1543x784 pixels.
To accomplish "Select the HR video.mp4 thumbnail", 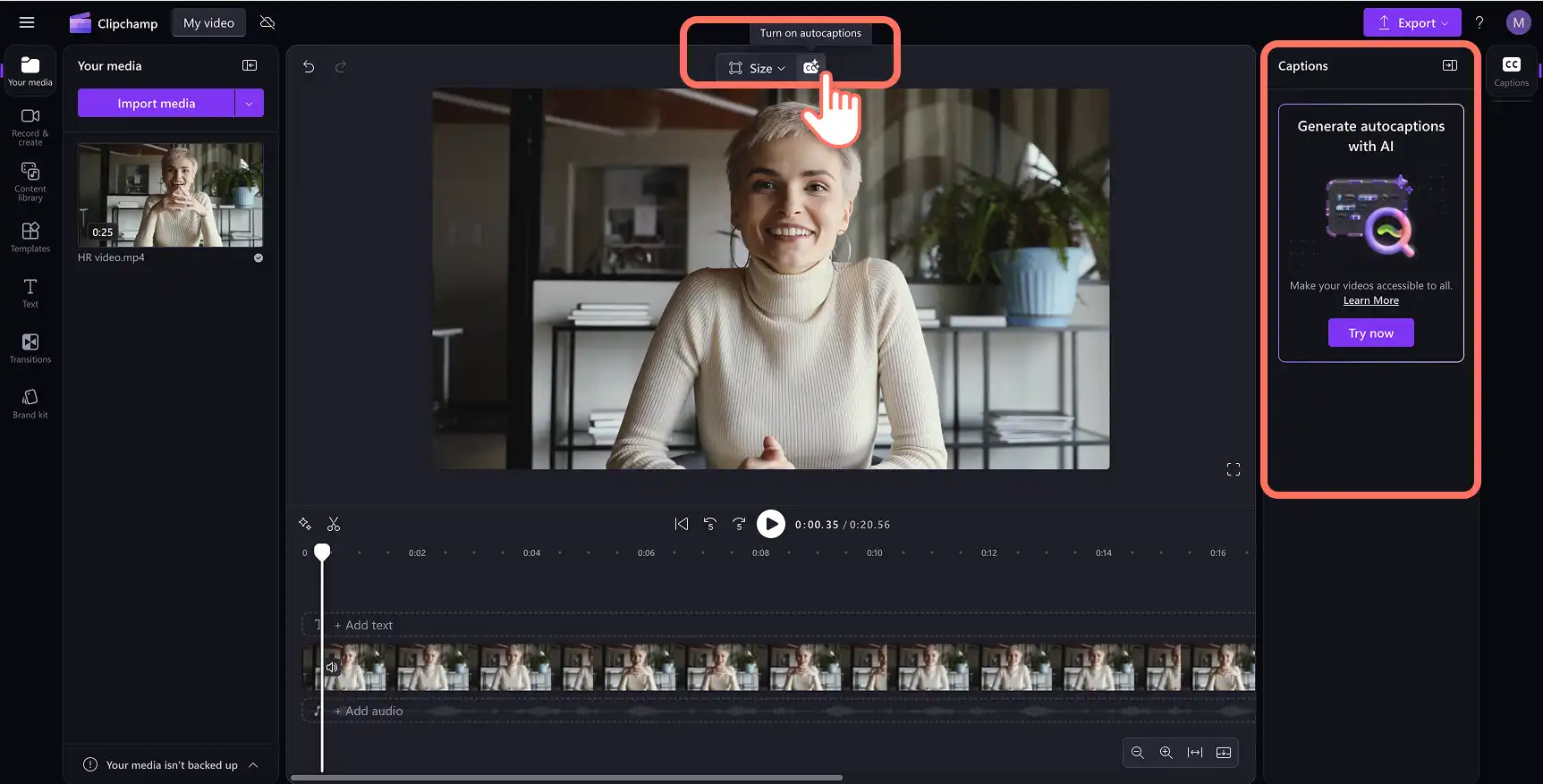I will tap(170, 195).
